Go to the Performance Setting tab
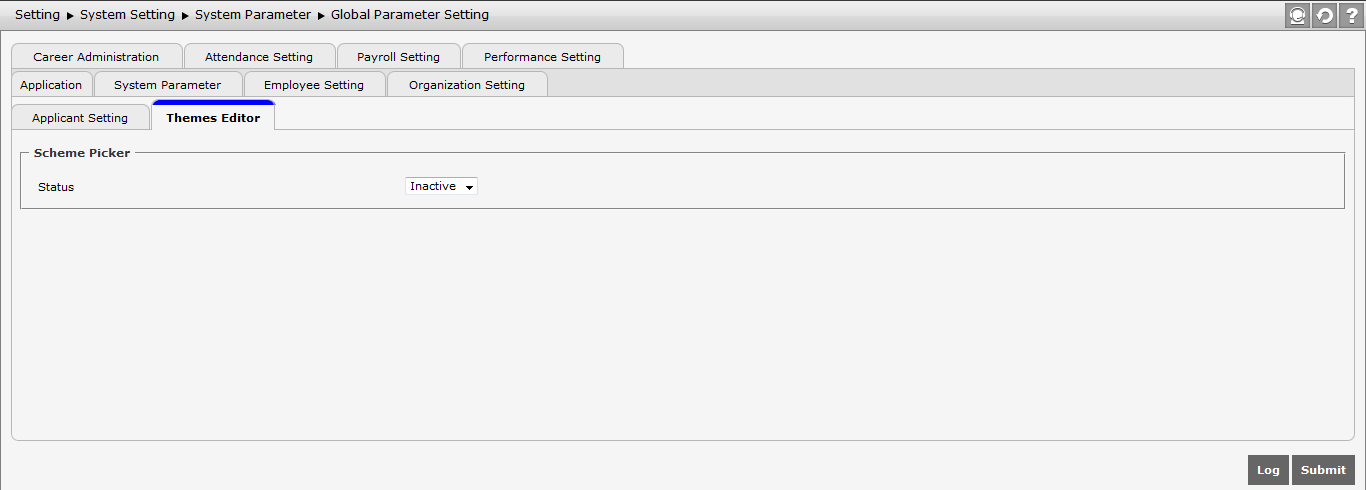 [x=542, y=57]
